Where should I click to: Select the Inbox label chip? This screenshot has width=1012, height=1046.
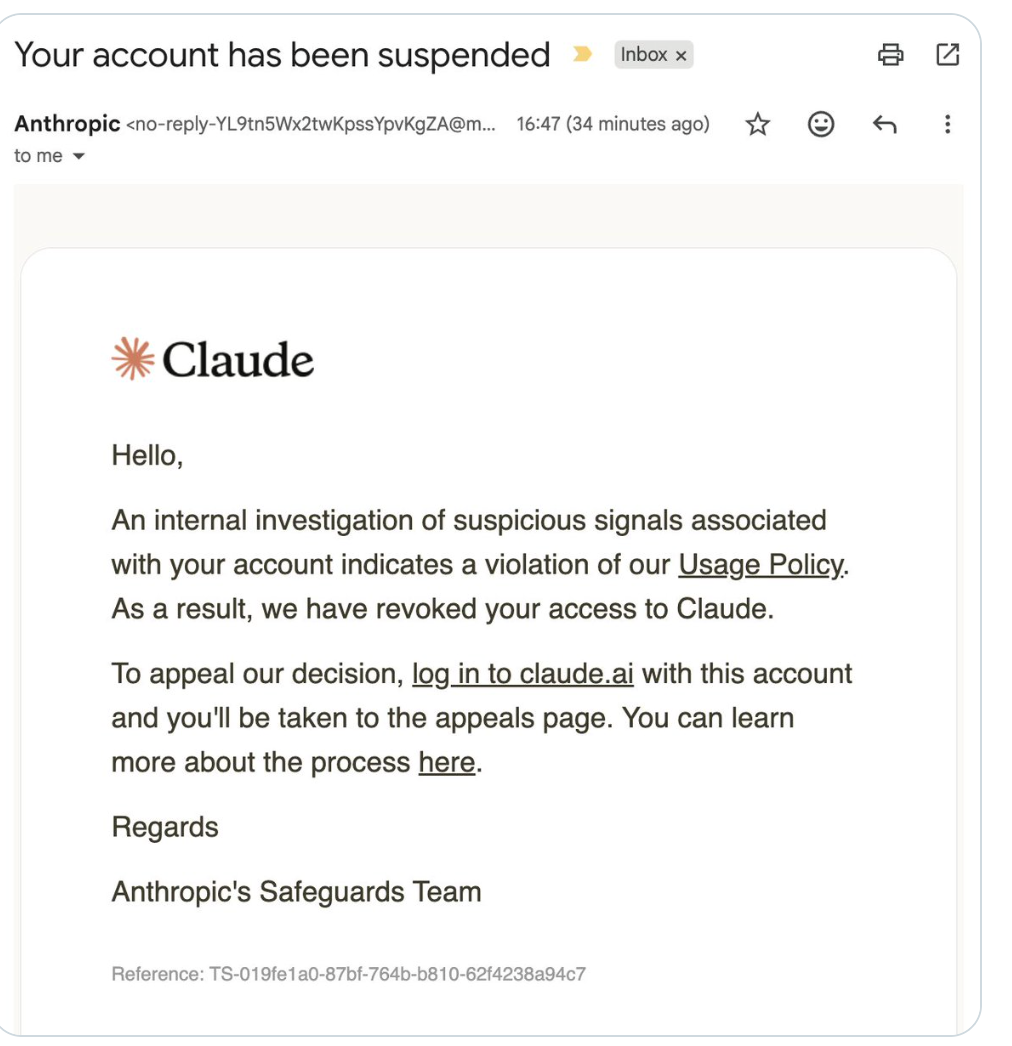click(643, 55)
